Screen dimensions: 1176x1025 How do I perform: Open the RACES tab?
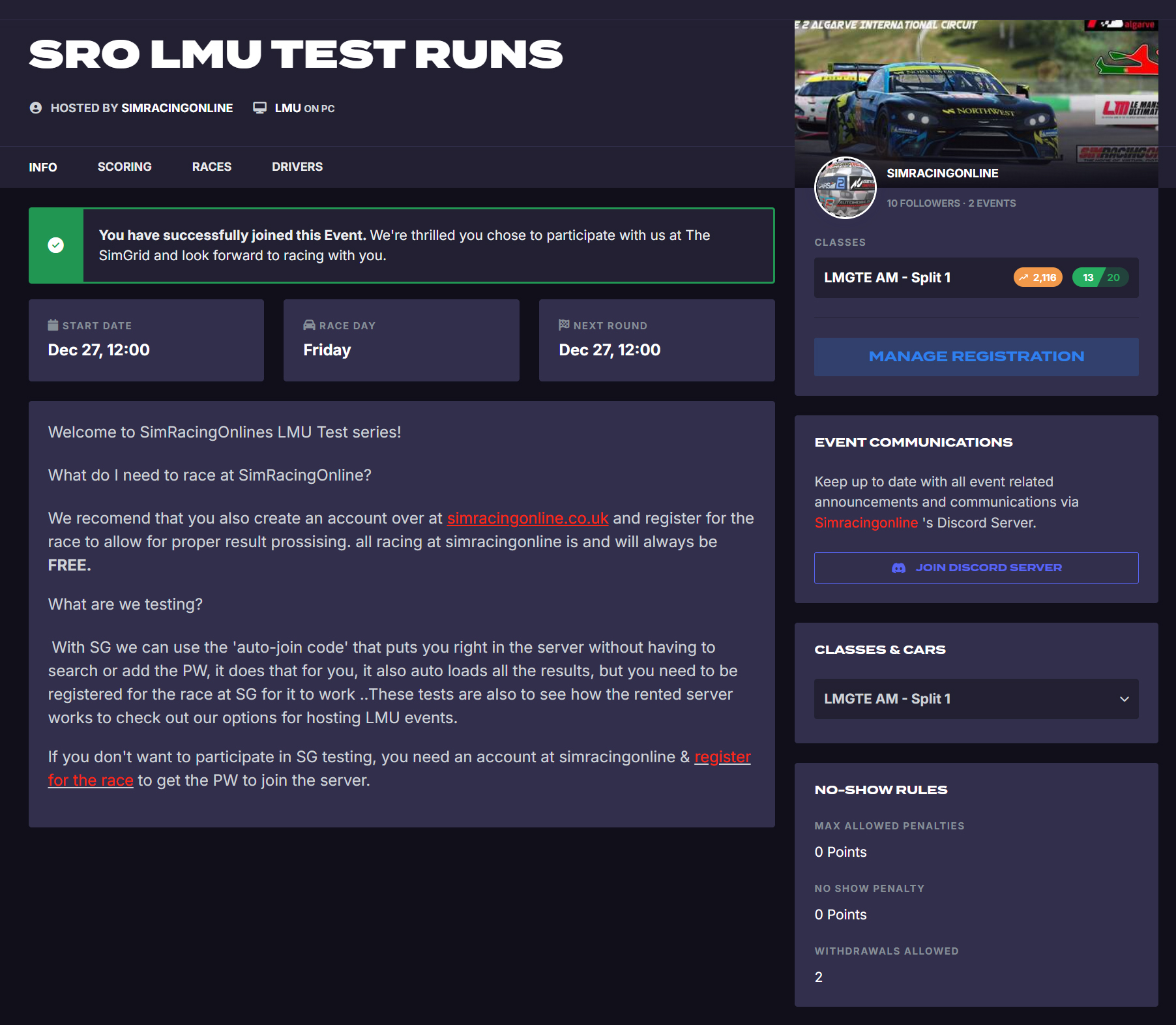(212, 167)
